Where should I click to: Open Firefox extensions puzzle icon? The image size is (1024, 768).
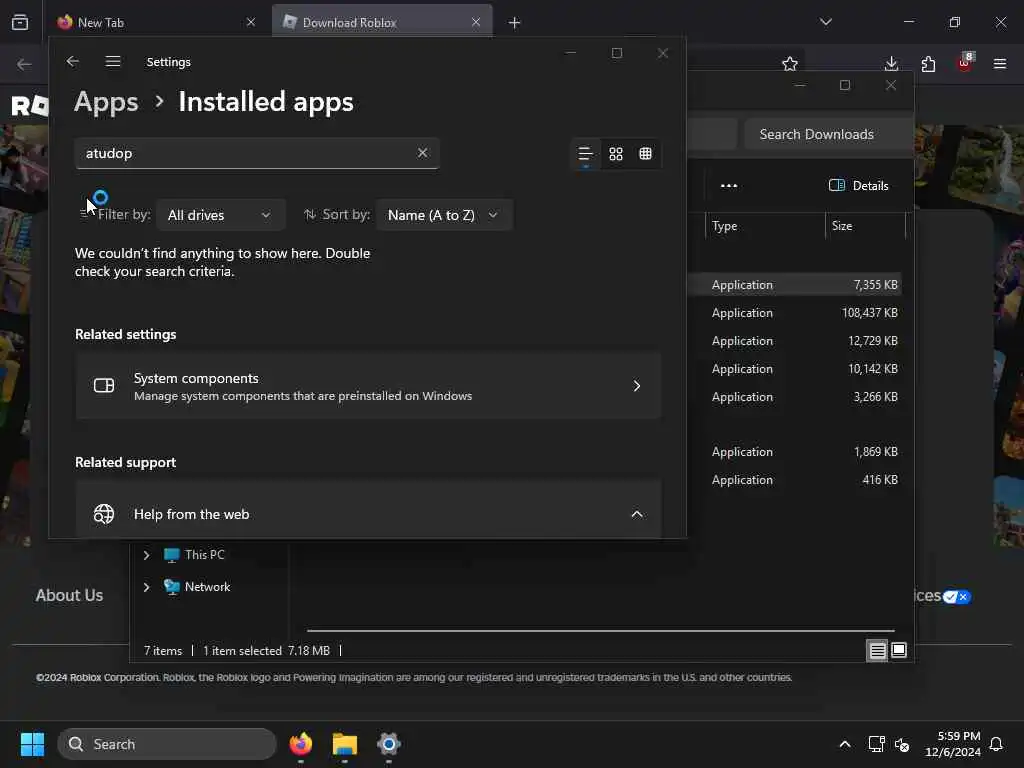928,64
